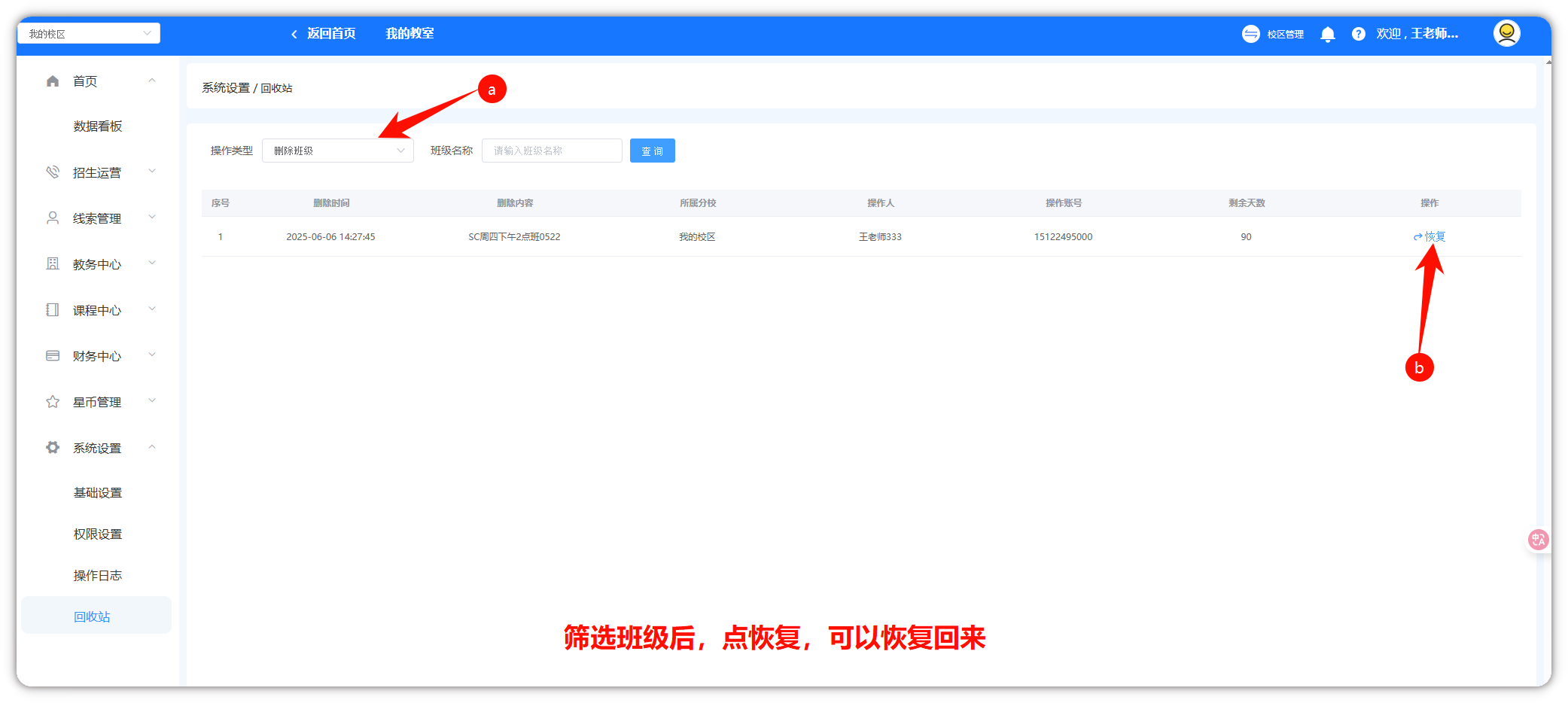The image size is (1568, 703).
Task: Click the user avatar icon
Action: click(x=1506, y=34)
